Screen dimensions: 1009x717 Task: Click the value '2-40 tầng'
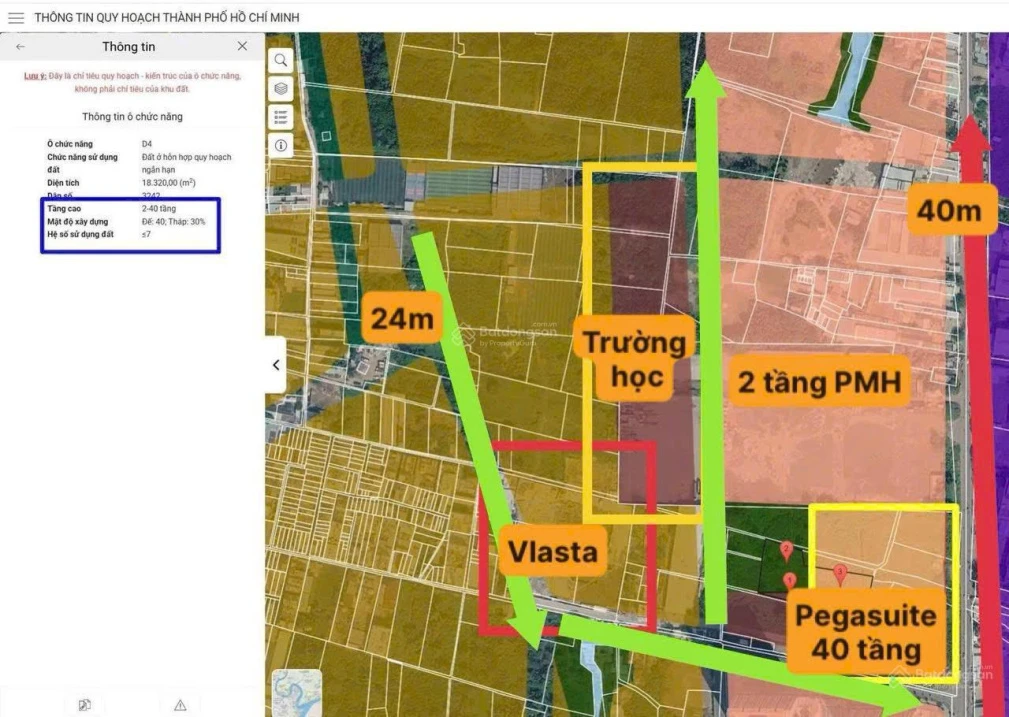(x=159, y=209)
